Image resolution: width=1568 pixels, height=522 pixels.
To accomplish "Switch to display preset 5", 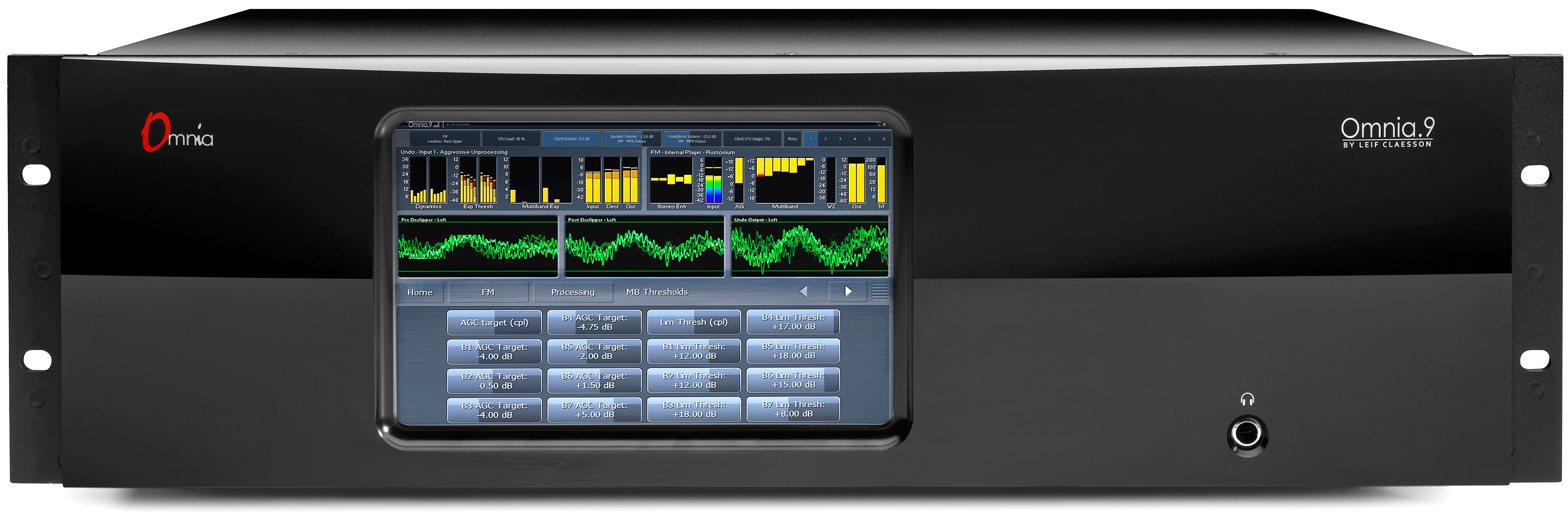I will [x=869, y=139].
